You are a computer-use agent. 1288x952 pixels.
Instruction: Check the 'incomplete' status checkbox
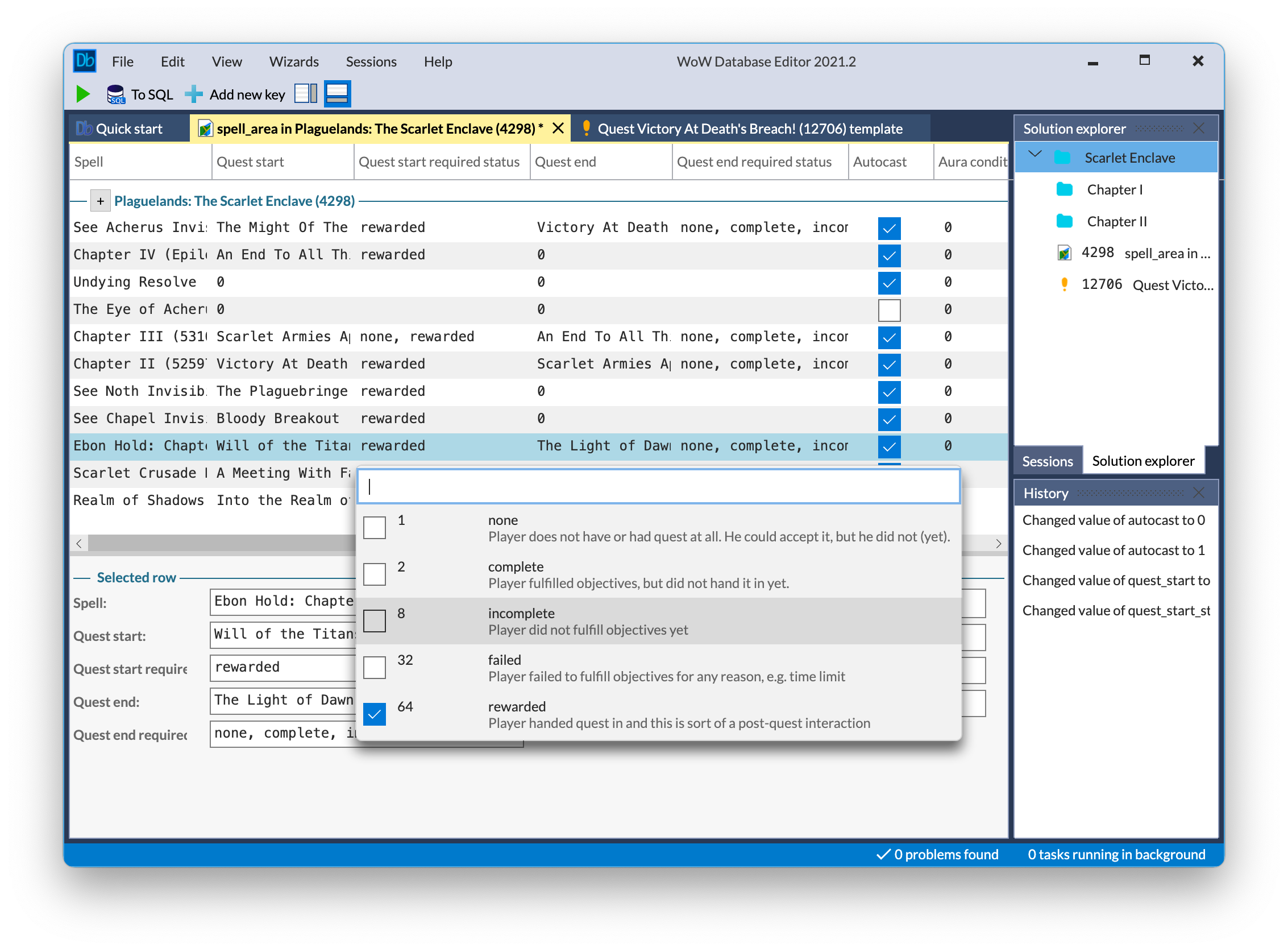(375, 620)
